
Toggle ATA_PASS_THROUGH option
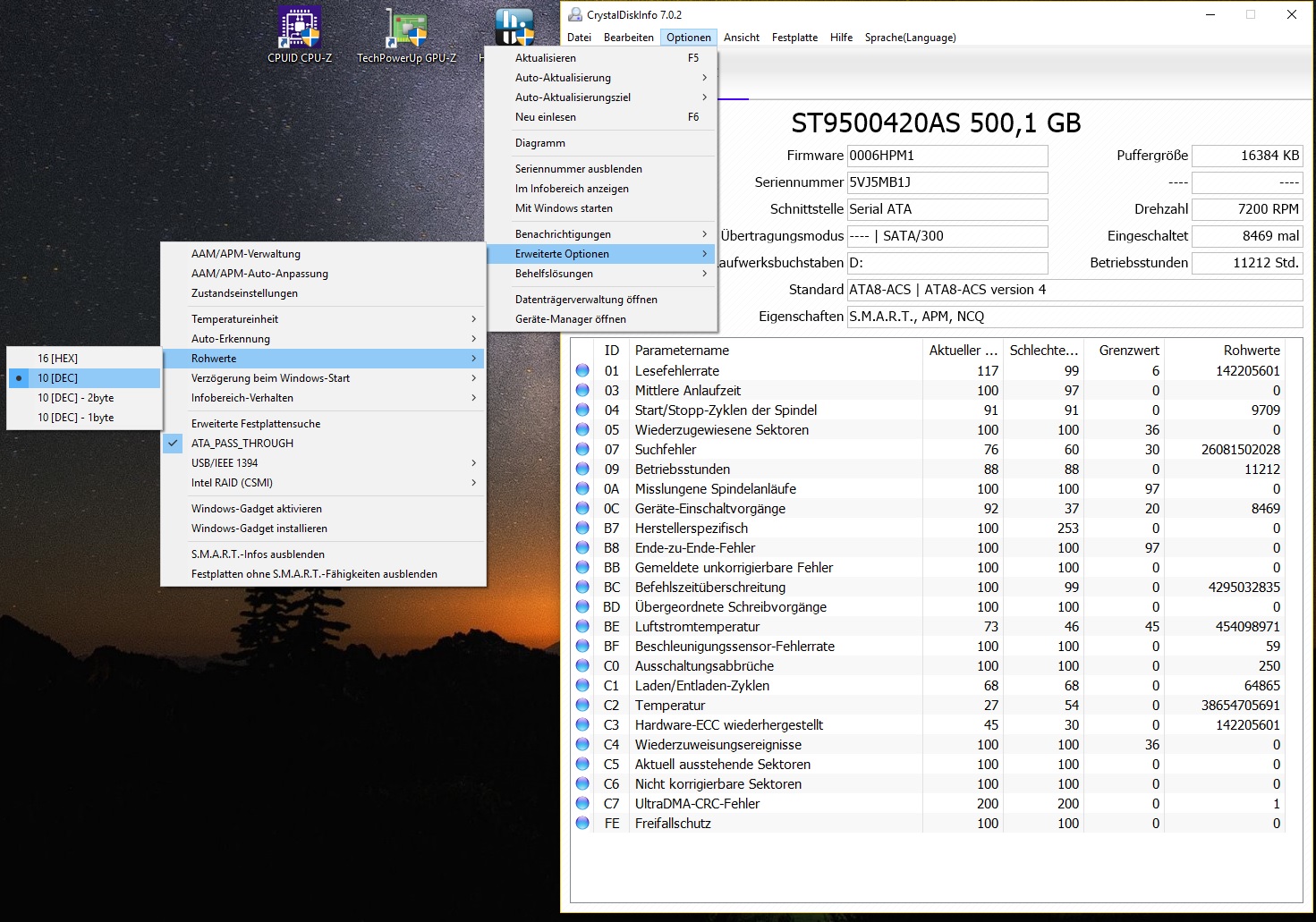point(323,444)
